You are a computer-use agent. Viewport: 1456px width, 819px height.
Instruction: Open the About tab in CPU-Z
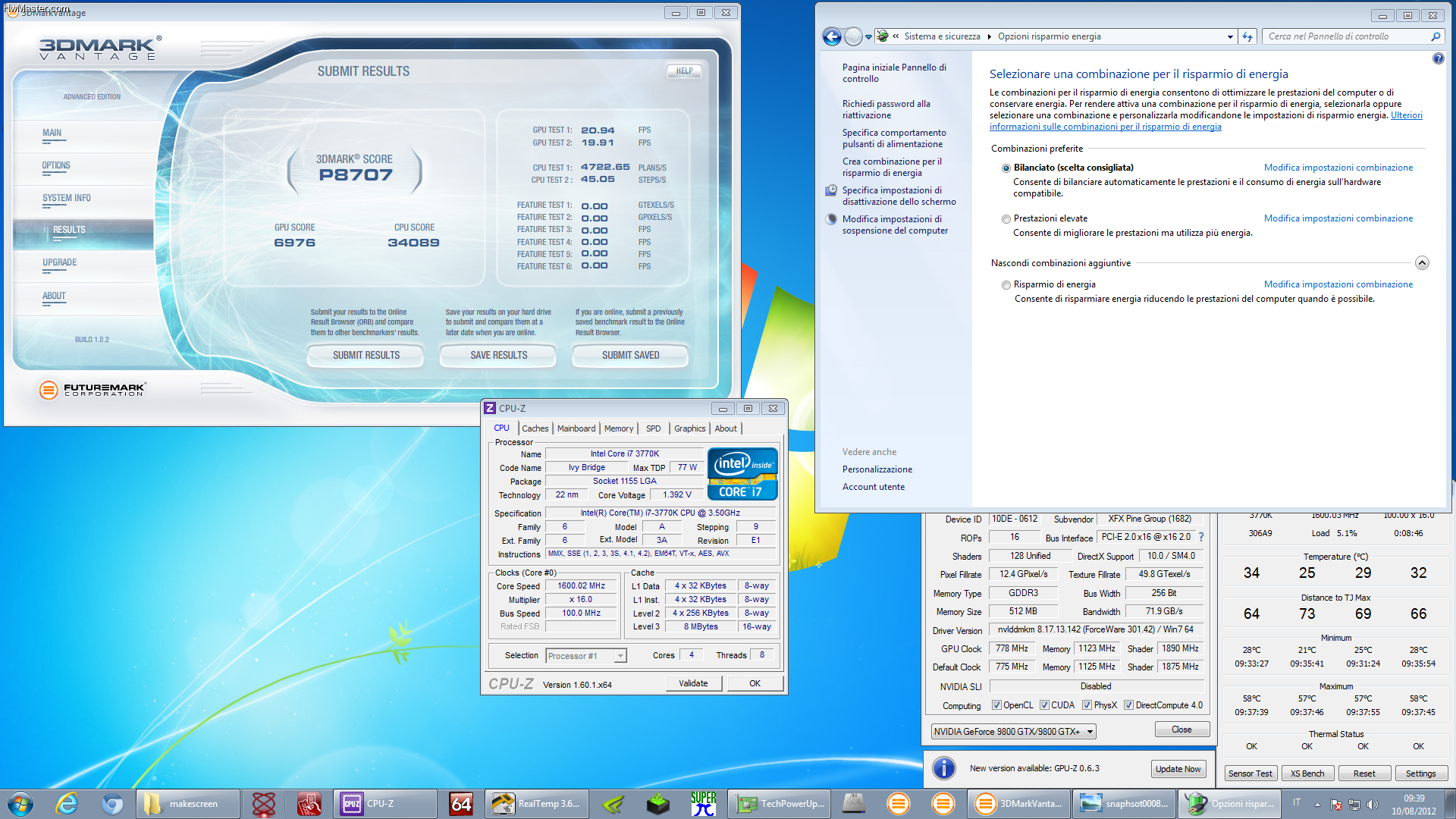(x=726, y=428)
